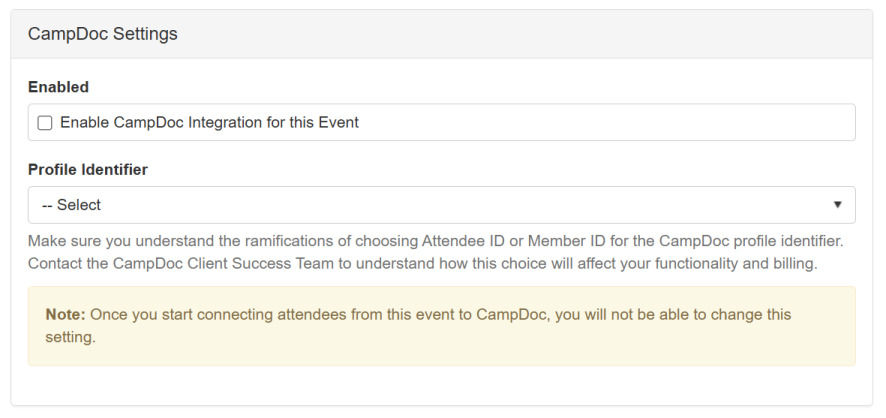Click the dropdown arrow on Profile Identifier

click(837, 205)
